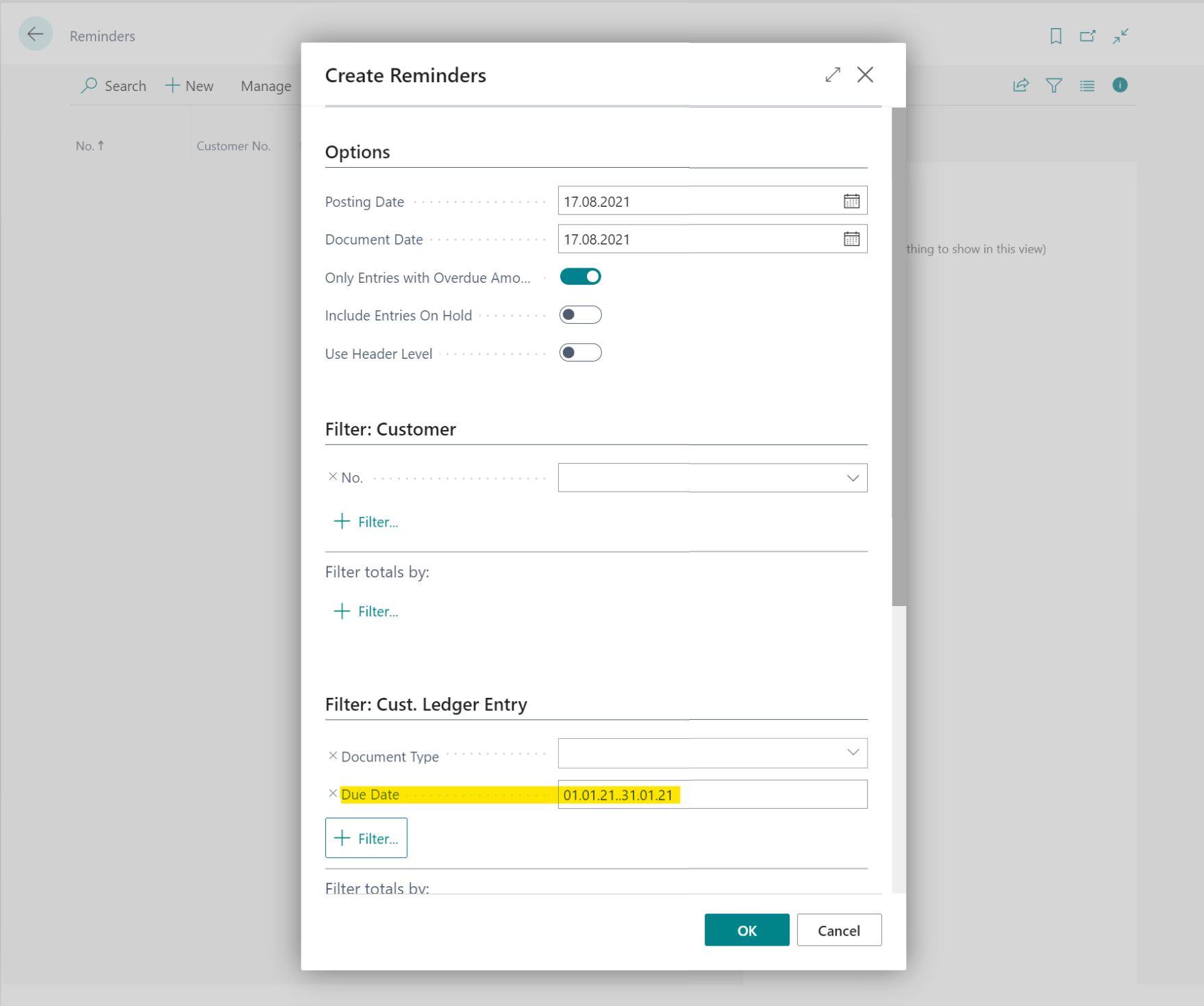
Task: Click the bookmark icon for Reminders page
Action: tap(1055, 36)
